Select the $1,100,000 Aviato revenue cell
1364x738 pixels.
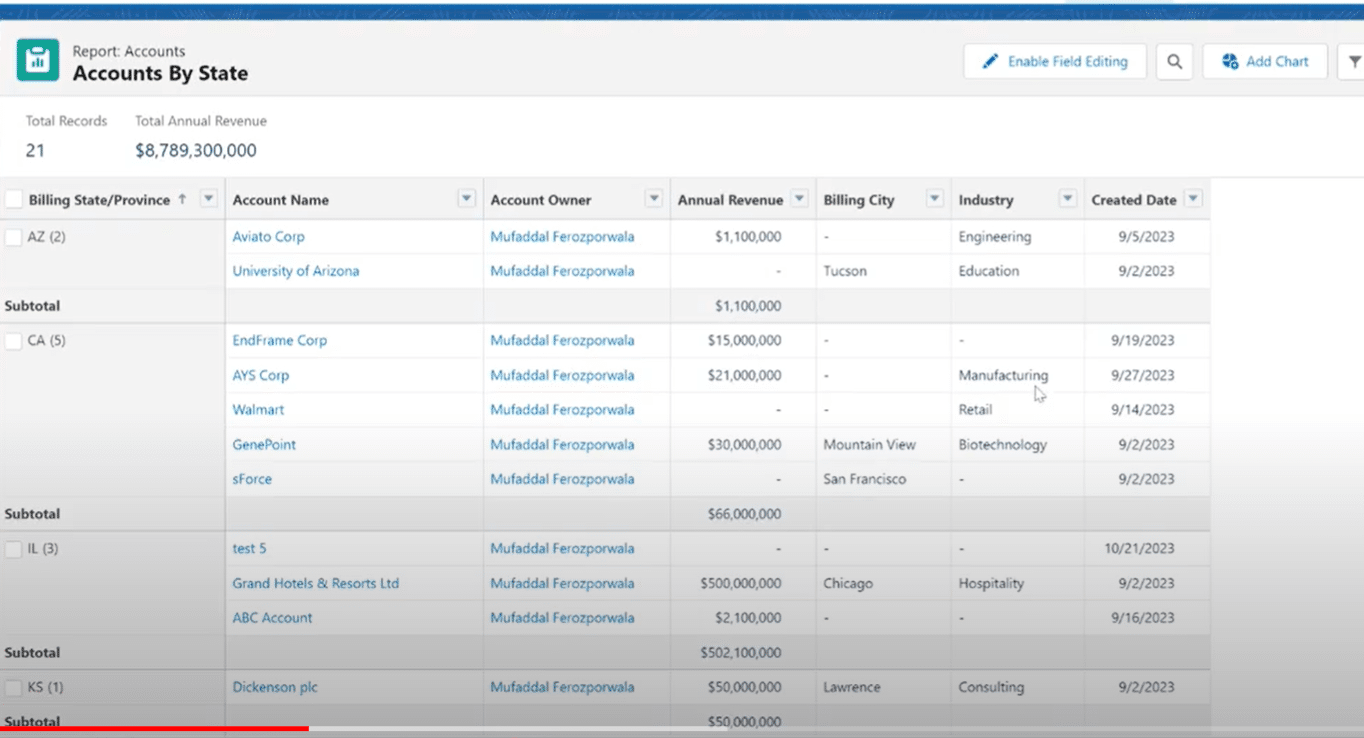(x=743, y=237)
